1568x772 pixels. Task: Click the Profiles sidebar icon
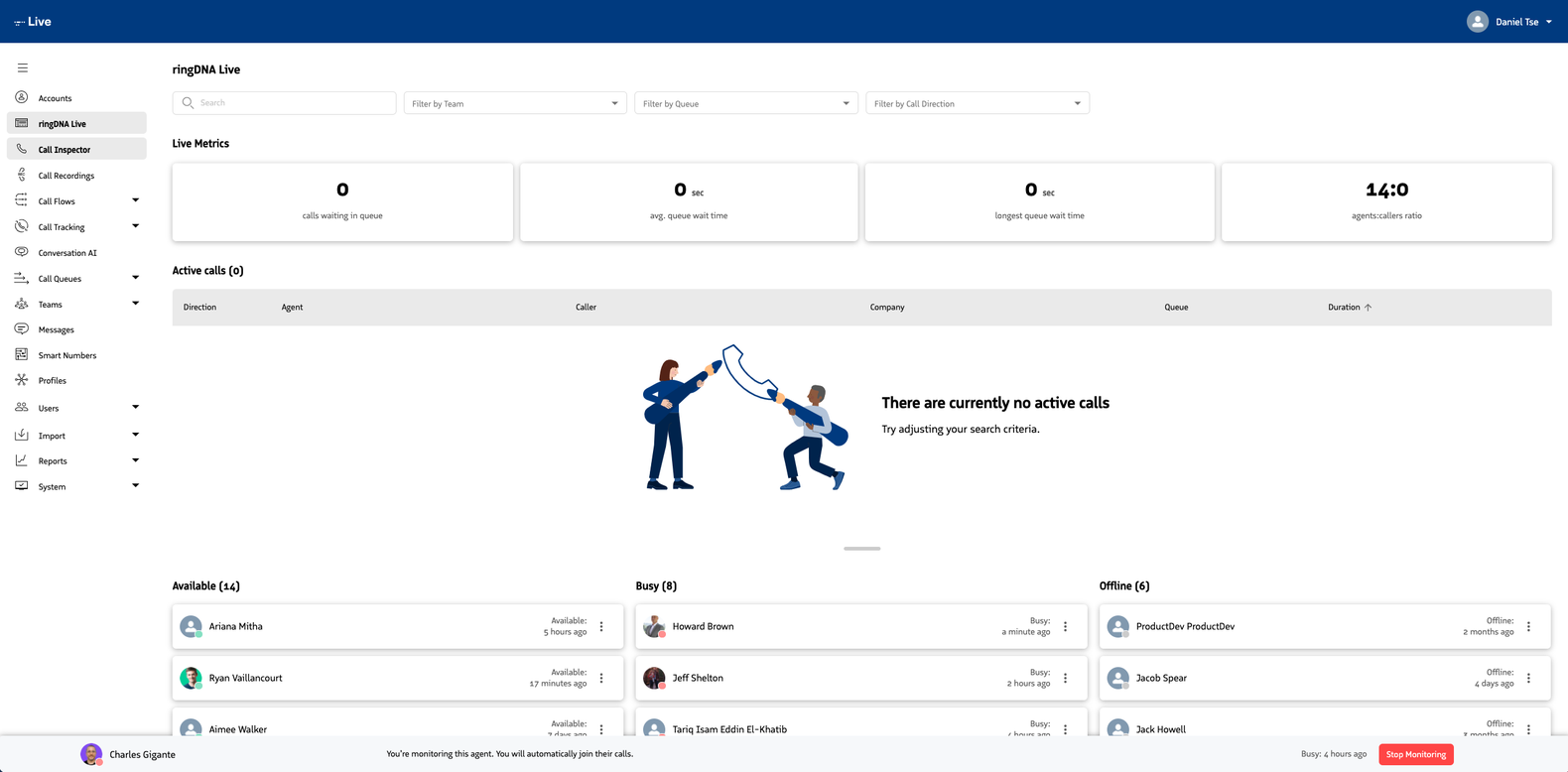(22, 380)
